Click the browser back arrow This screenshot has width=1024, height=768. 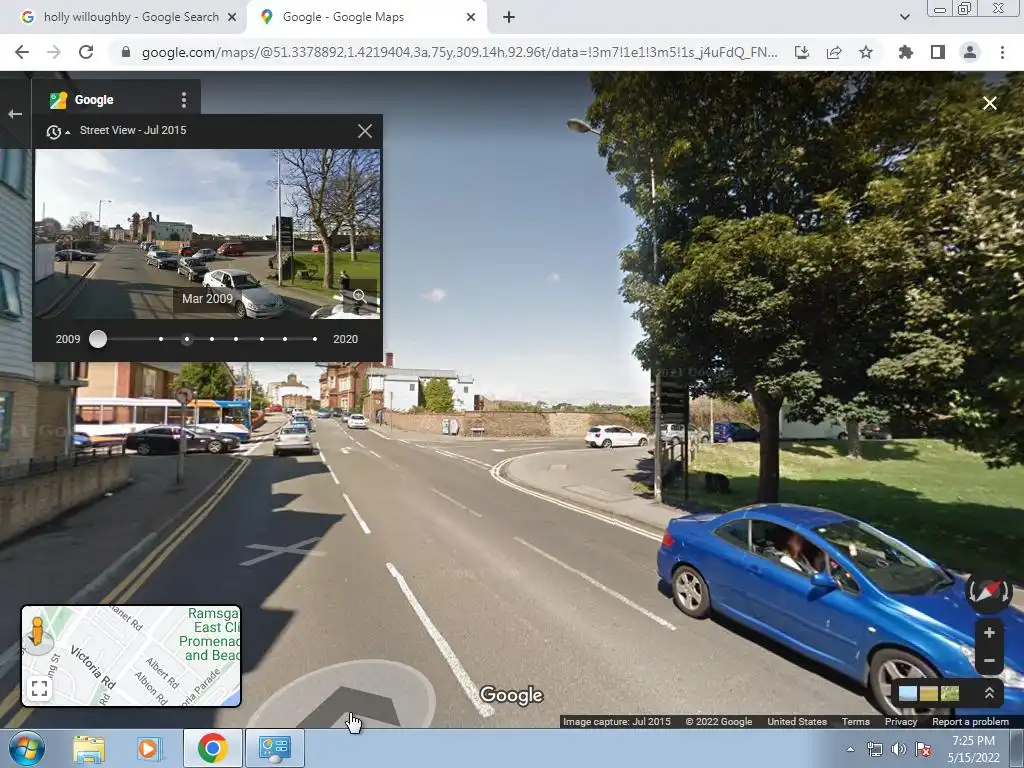pos(22,52)
